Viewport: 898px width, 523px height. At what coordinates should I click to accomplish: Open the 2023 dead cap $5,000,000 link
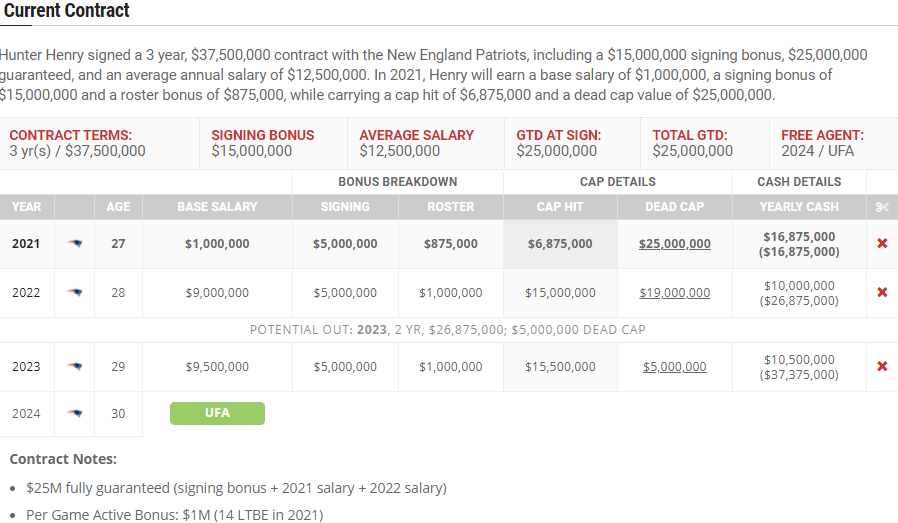coord(675,367)
